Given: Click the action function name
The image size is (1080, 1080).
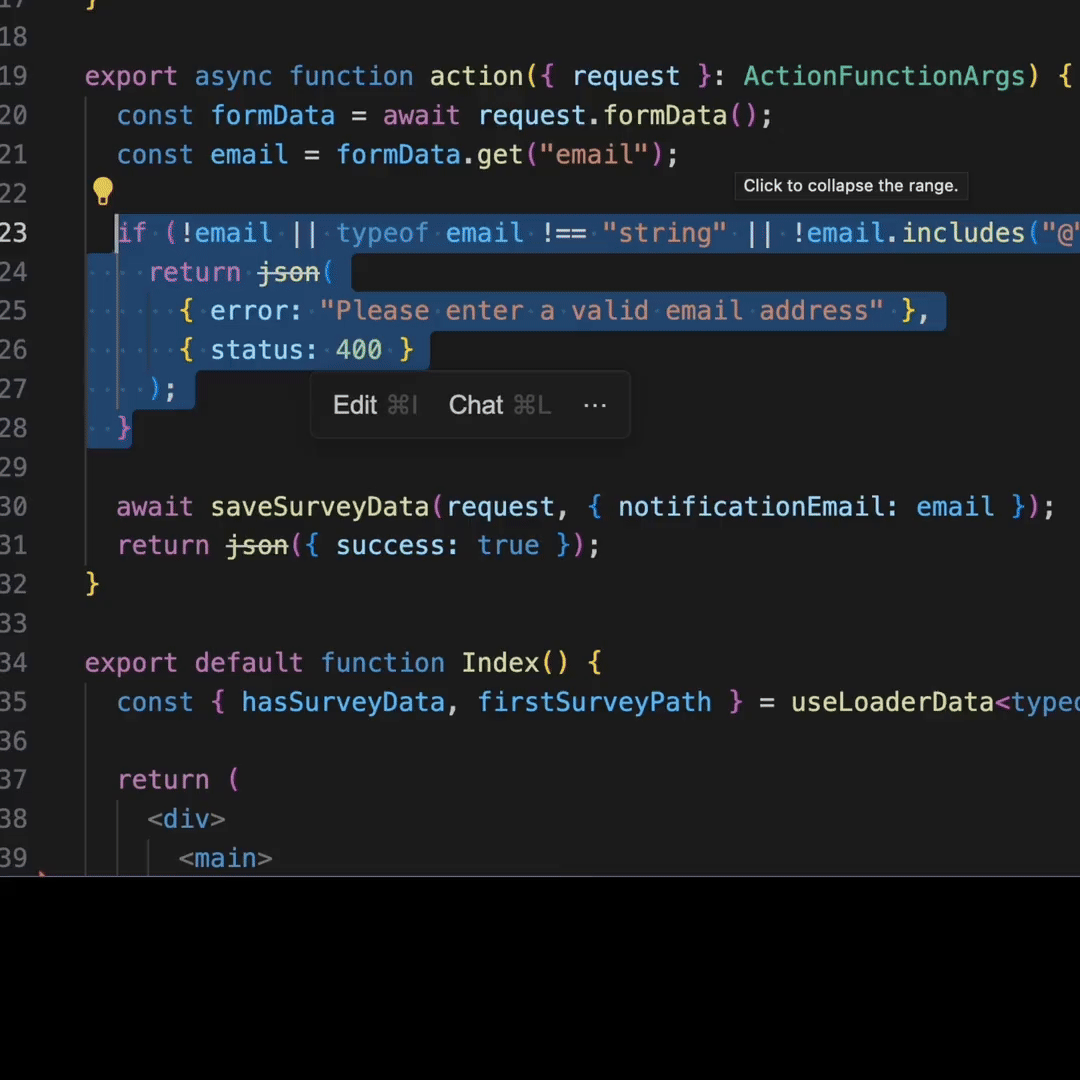Looking at the screenshot, I should 476,76.
